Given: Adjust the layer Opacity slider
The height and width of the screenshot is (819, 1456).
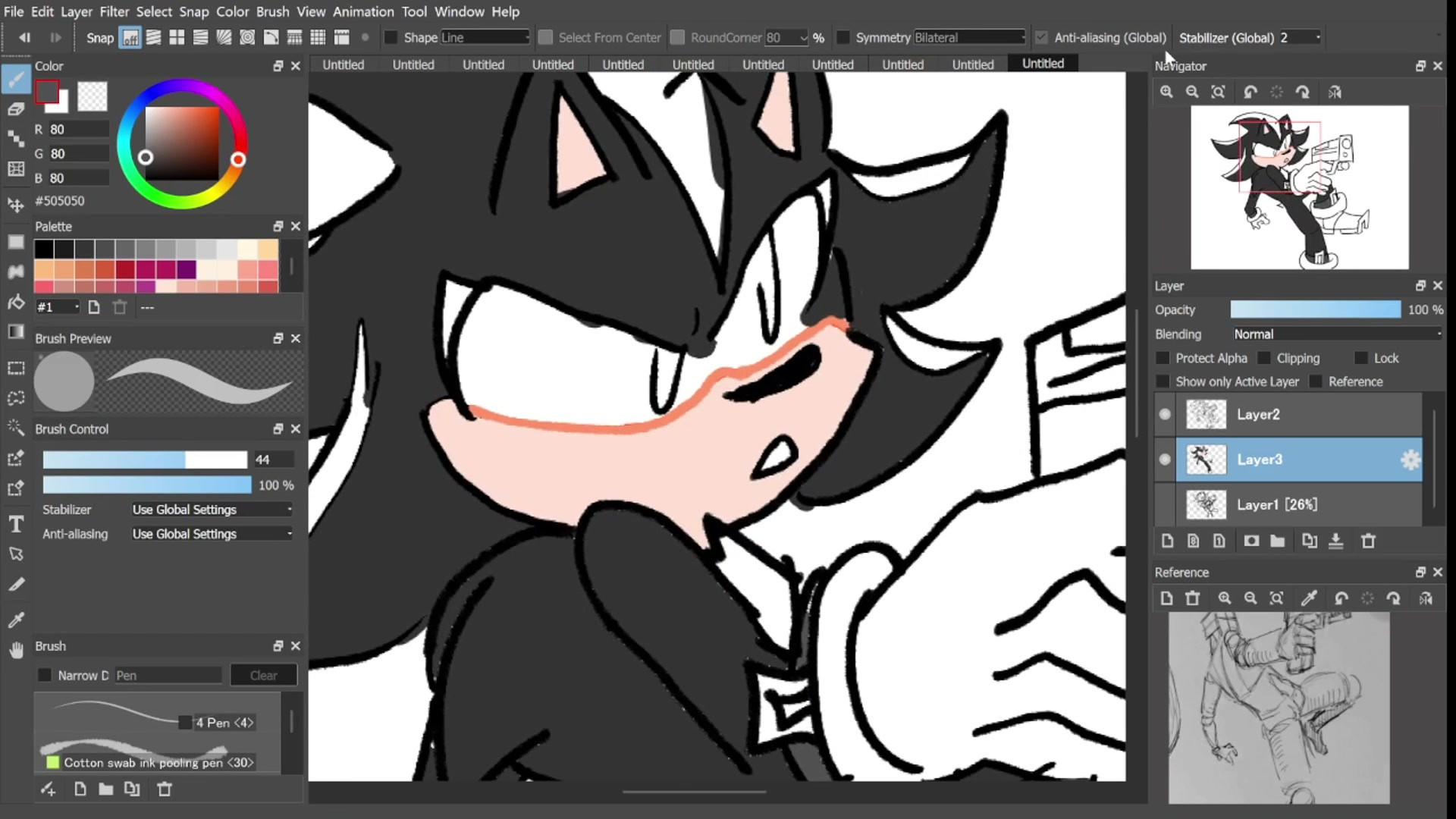Looking at the screenshot, I should click(1316, 309).
